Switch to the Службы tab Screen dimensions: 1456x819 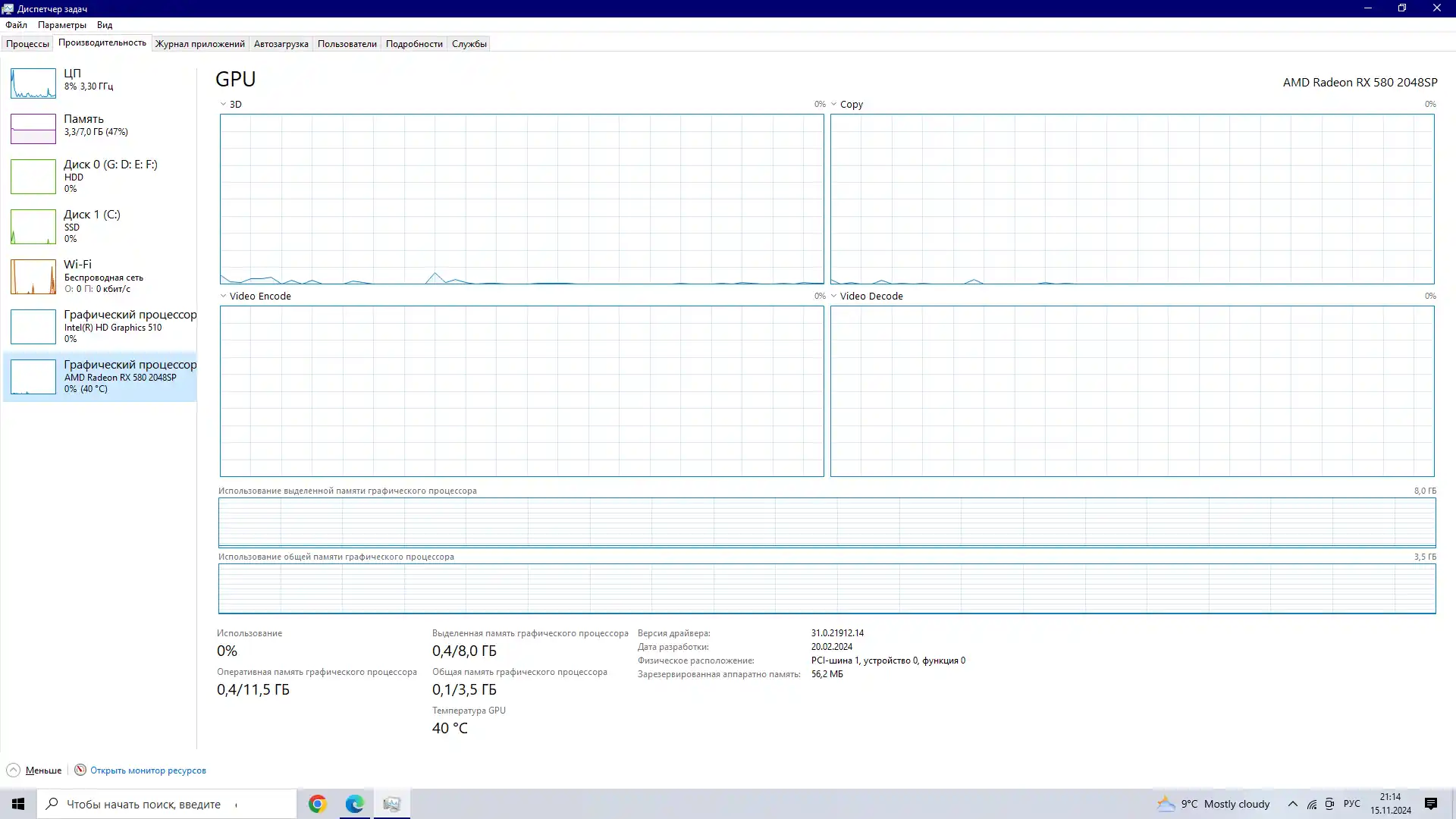pos(469,44)
